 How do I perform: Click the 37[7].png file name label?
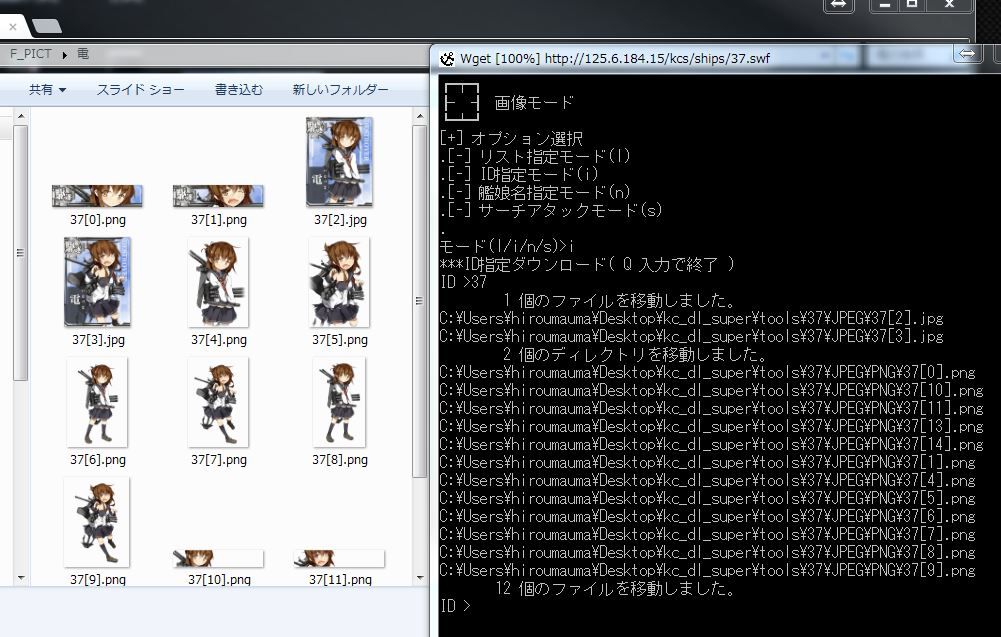click(219, 460)
